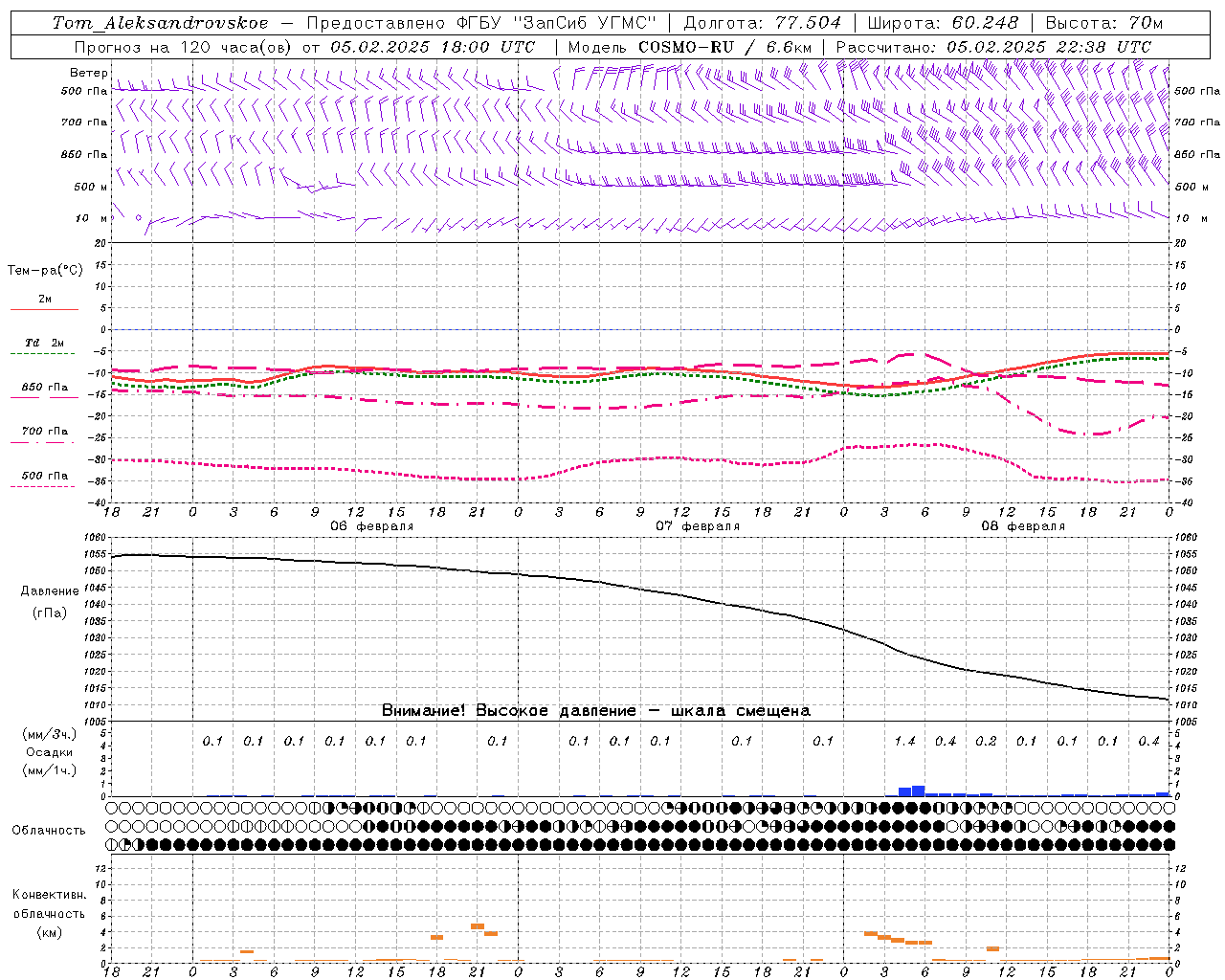The width and height of the screenshot is (1225, 980).
Task: Click the Давление pressure panel label
Action: pos(50,591)
